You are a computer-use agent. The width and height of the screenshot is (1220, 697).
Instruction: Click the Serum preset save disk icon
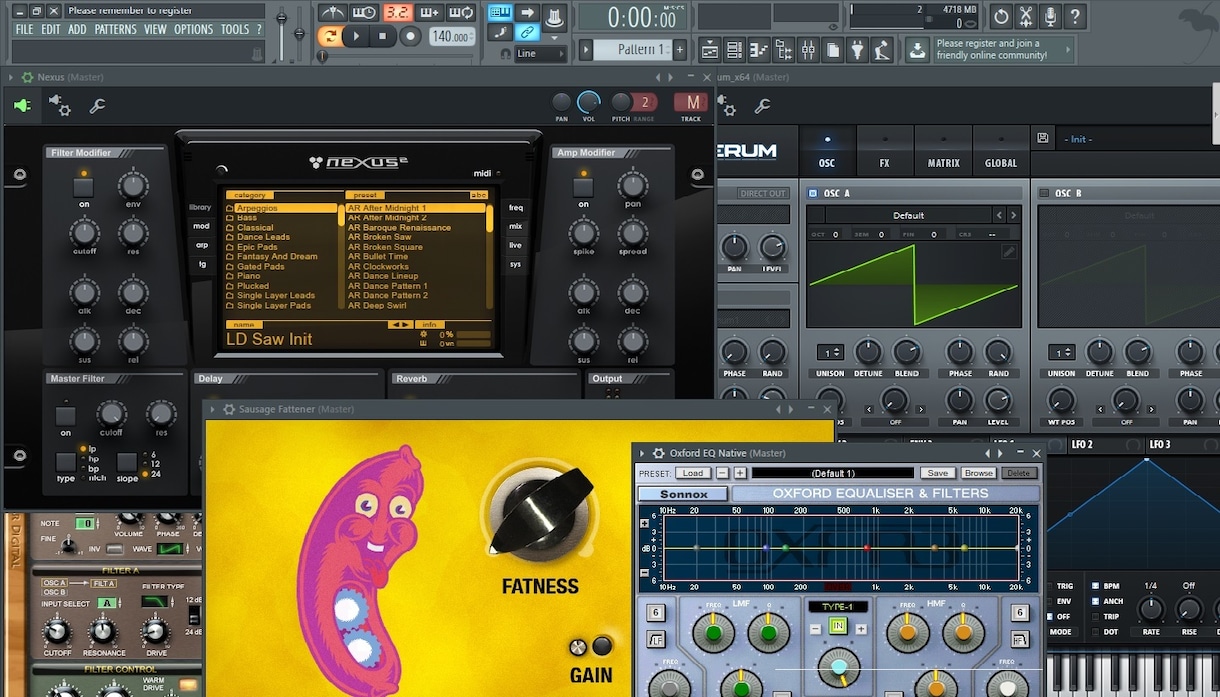[x=1044, y=138]
